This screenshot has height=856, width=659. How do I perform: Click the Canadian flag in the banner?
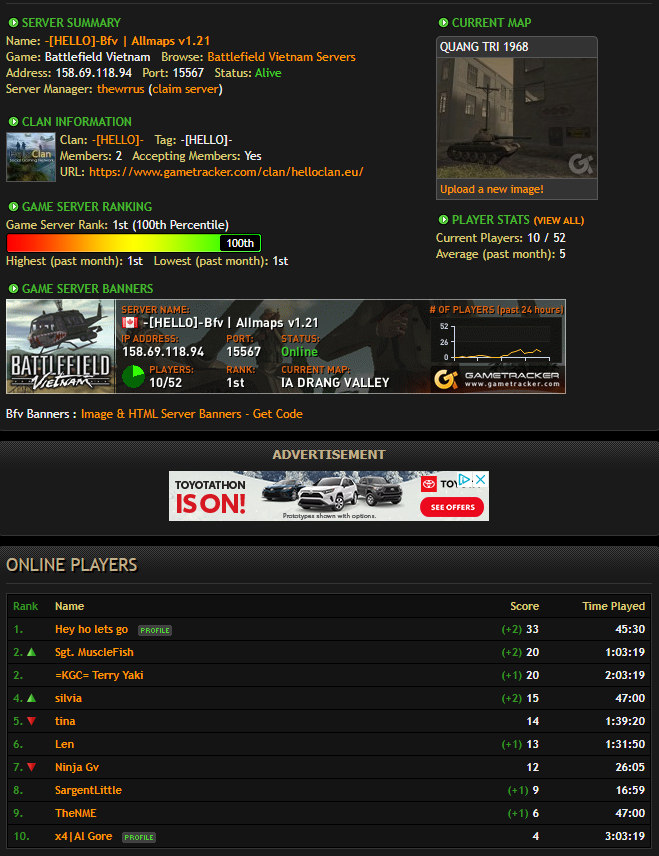130,323
